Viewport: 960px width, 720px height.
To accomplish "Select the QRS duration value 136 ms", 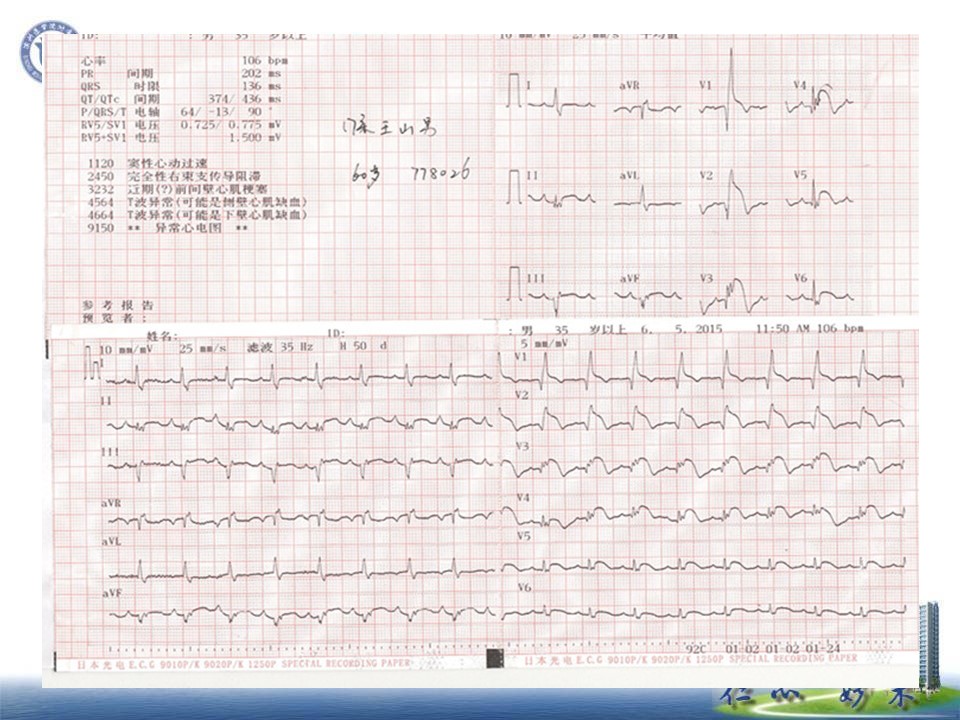I will point(261,86).
